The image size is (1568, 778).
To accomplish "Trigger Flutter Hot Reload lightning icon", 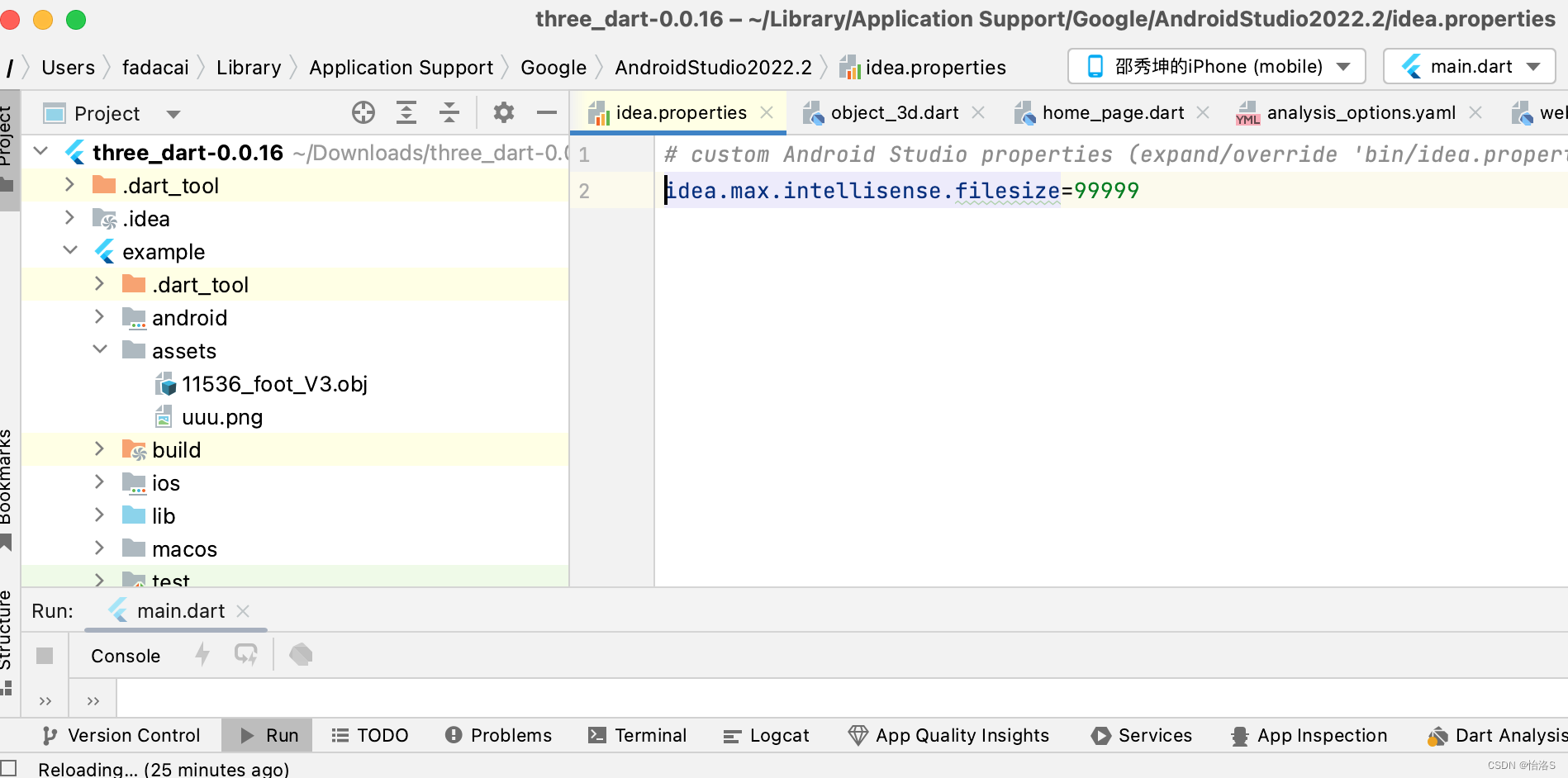I will click(x=202, y=655).
